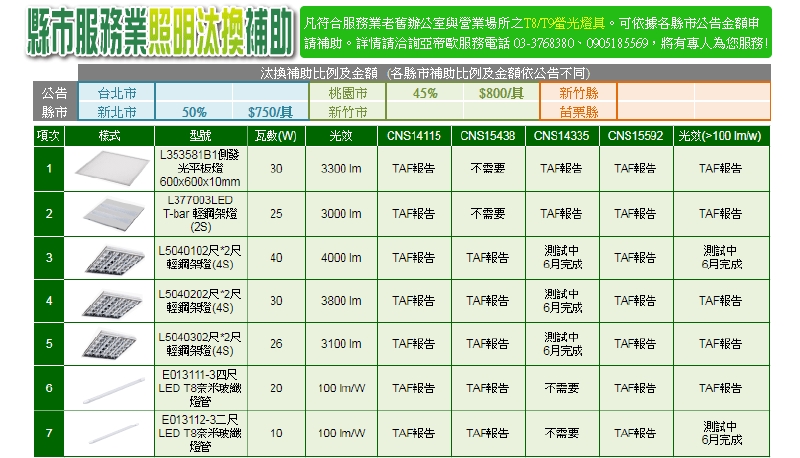The image size is (800, 458).
Task: Click the 光效(>100 lm/w) column header
Action: [720, 136]
